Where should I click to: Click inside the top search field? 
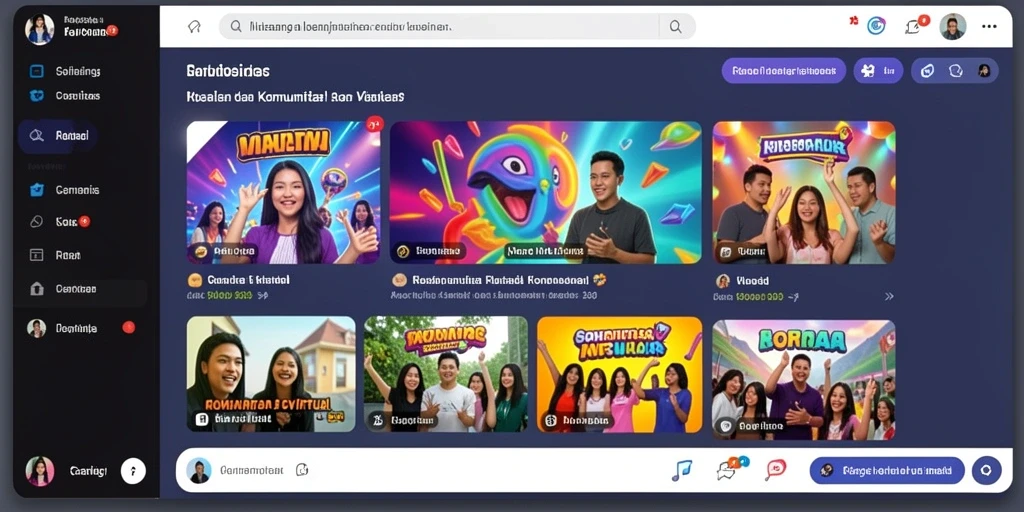(443, 27)
